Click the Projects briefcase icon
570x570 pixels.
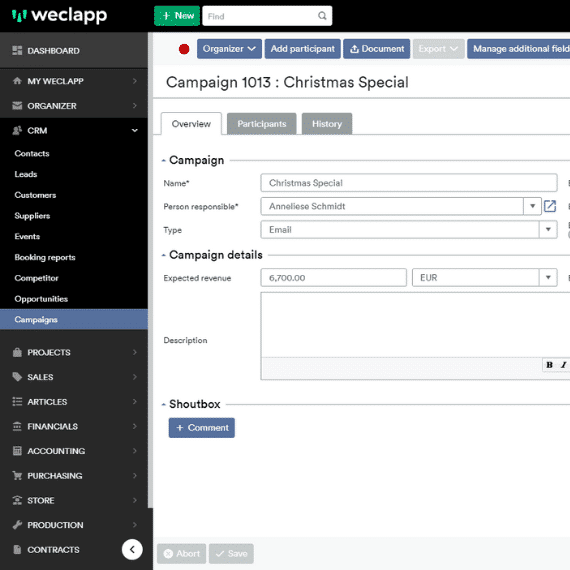click(x=17, y=352)
